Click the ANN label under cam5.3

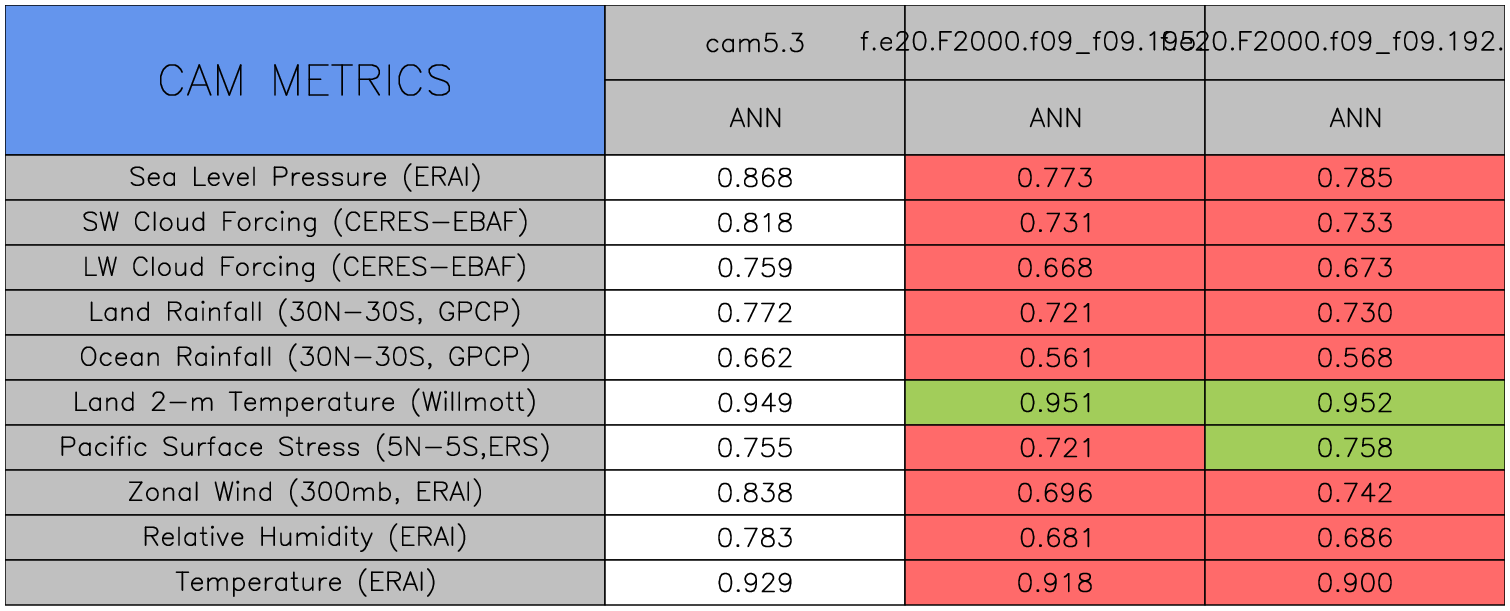[x=755, y=118]
